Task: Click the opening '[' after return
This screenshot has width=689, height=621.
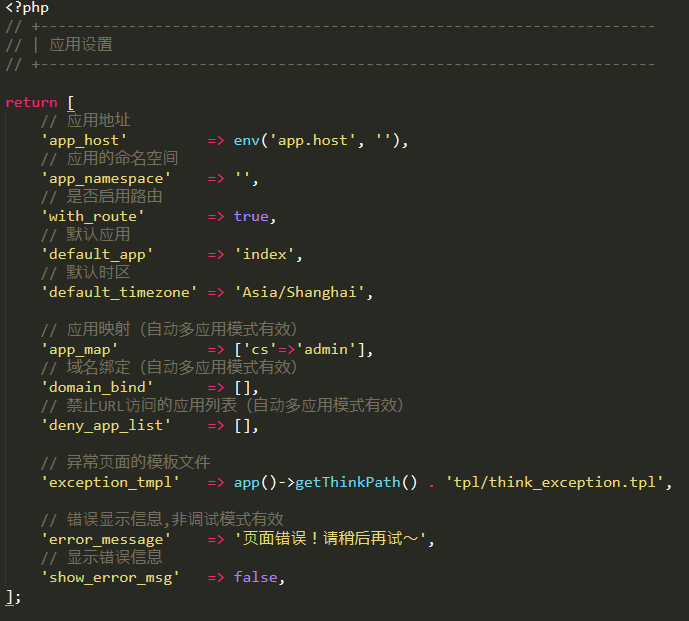Action: click(x=71, y=103)
